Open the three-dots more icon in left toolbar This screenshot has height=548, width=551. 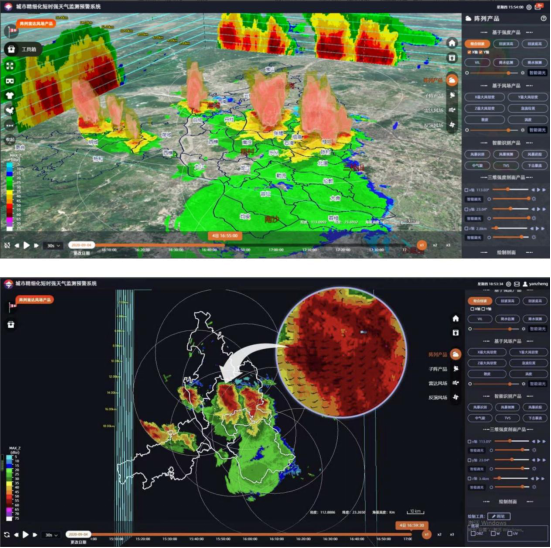pos(10,125)
